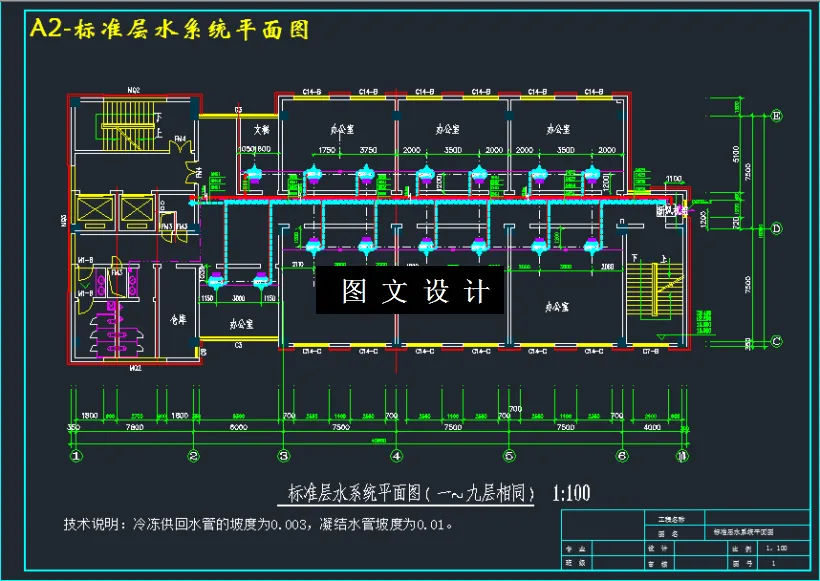Select the C3 duct label symbol
This screenshot has height=581, width=820.
[237, 108]
